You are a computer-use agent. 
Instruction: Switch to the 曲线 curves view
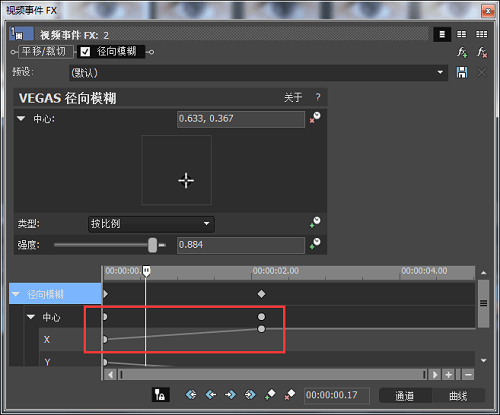(458, 396)
